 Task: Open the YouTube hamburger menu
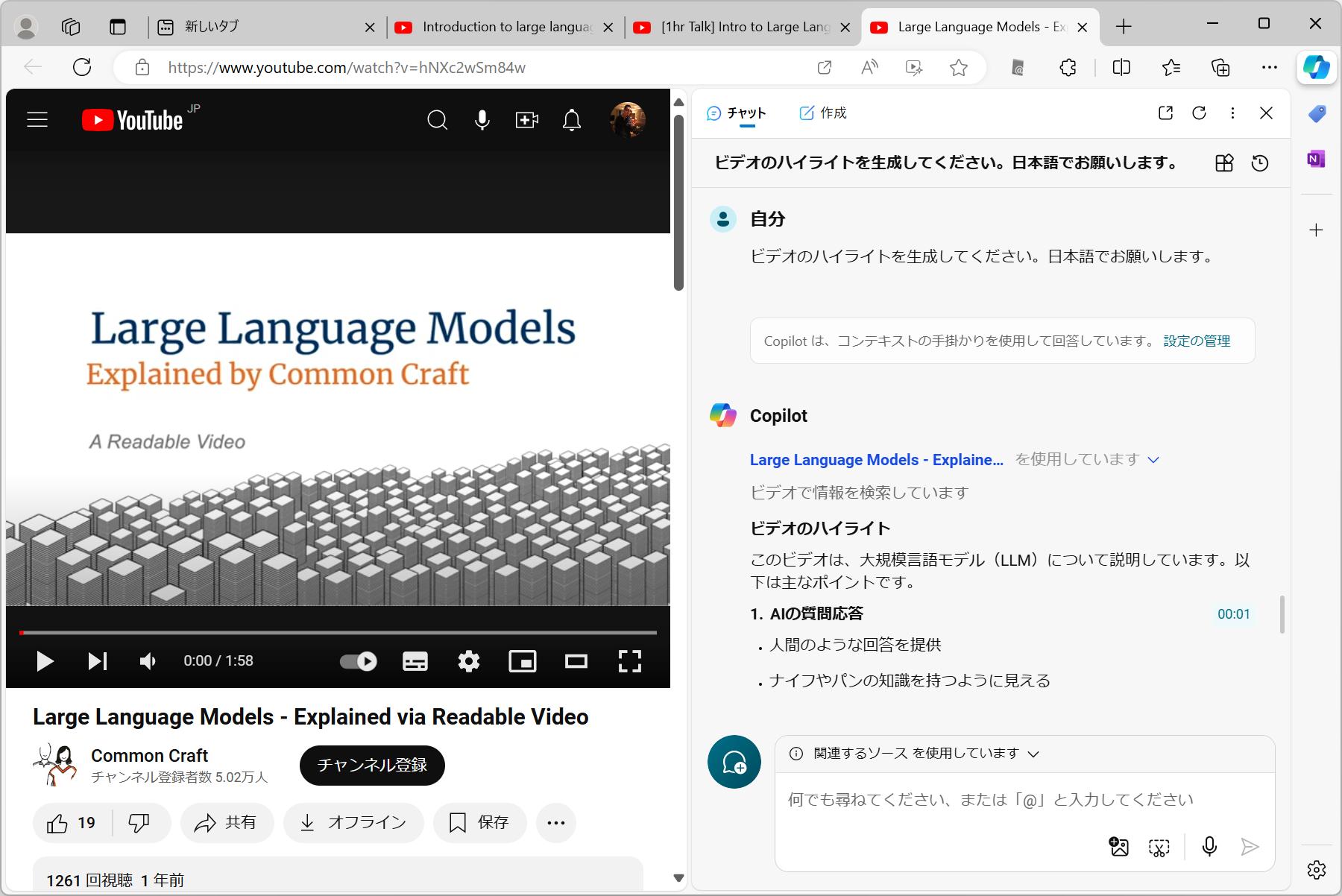pyautogui.click(x=37, y=120)
